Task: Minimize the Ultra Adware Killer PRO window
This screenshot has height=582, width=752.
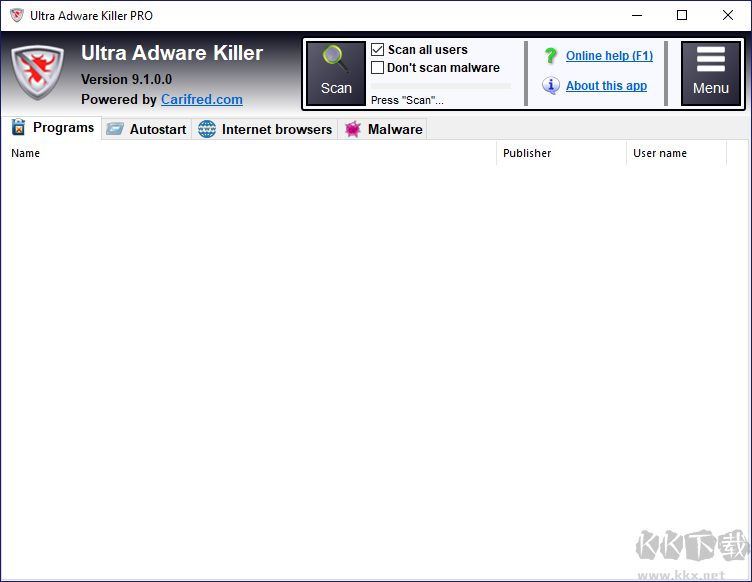Action: point(636,15)
